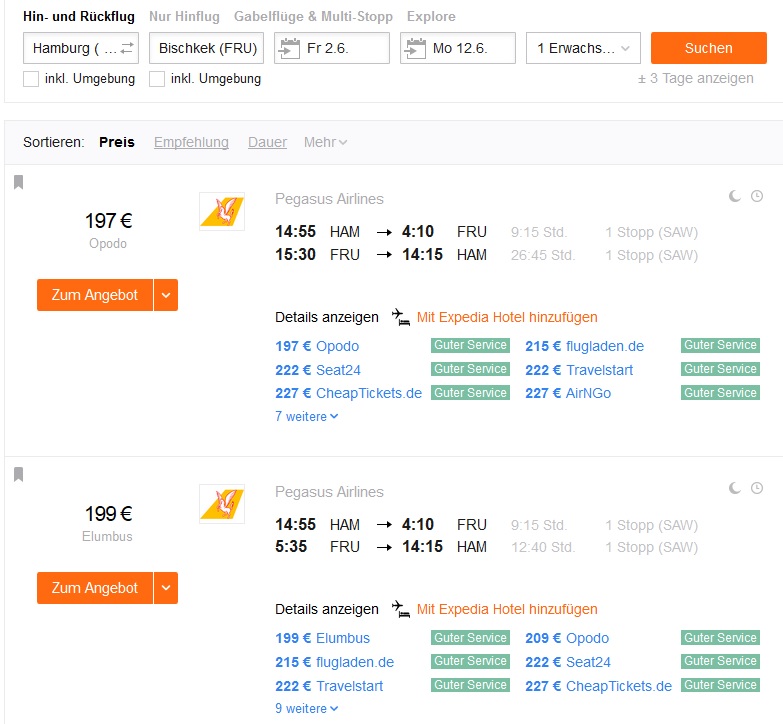Enable inkl. Umgebung for Hamburg origin
Screen dimensions: 783x724
click(x=31, y=79)
